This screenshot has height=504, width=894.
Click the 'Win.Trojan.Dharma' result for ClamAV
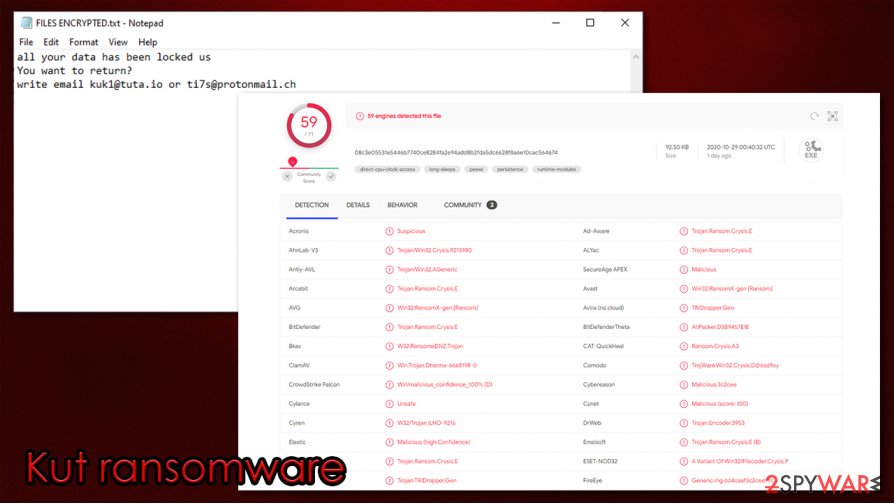pos(437,365)
